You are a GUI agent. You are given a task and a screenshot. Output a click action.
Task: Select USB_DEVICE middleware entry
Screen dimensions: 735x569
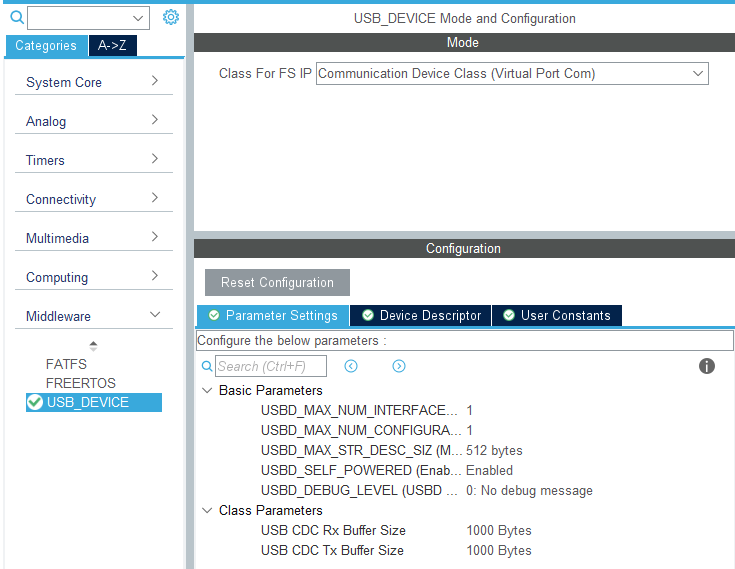[x=94, y=402]
